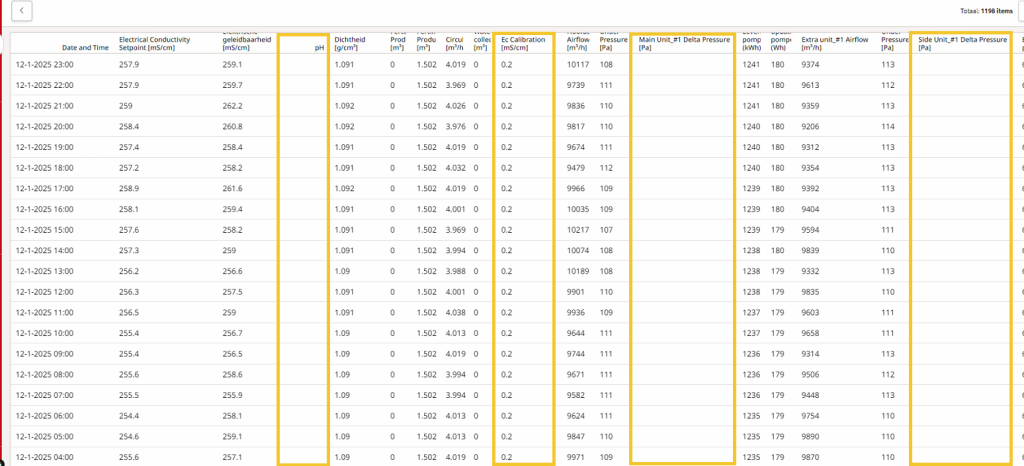Select the 12-1-2025 23:00 date cell

[x=44, y=65]
